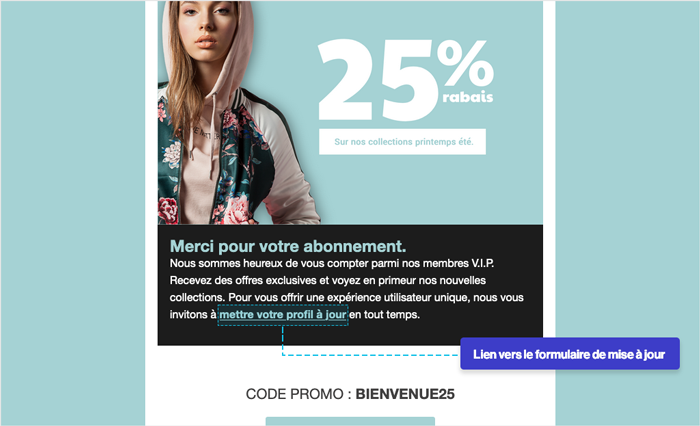700x426 pixels.
Task: Open the 'mettre votre profil à jour' link
Action: click(283, 315)
